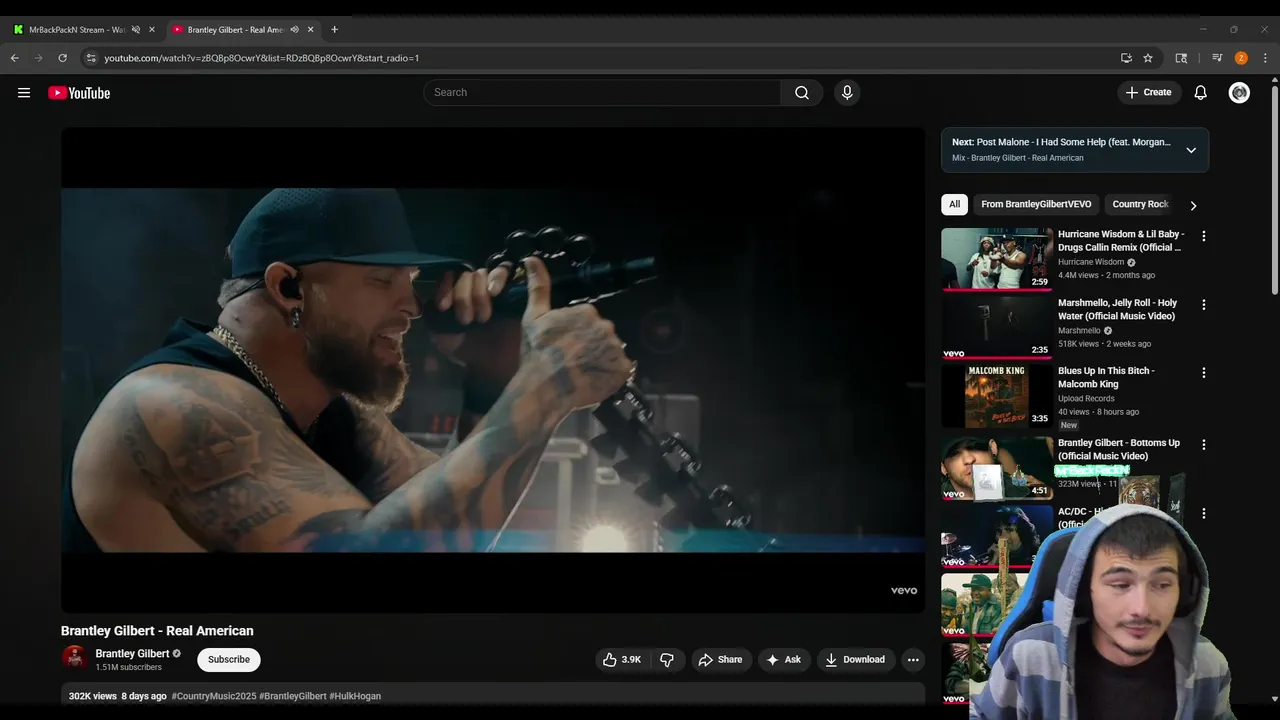Image resolution: width=1280 pixels, height=720 pixels.
Task: Start voice search with the microphone
Action: (847, 93)
